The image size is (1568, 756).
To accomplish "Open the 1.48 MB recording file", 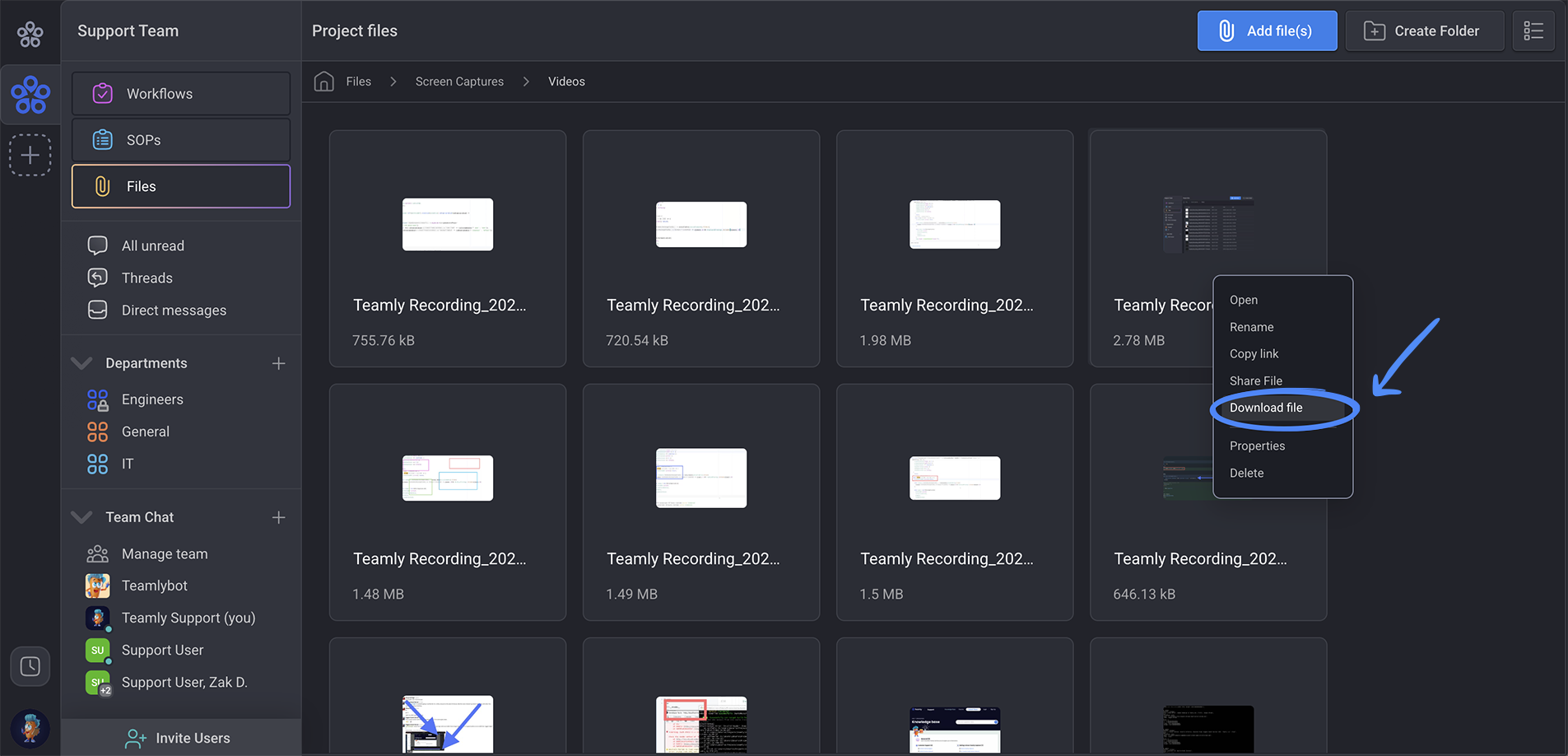I will 448,502.
